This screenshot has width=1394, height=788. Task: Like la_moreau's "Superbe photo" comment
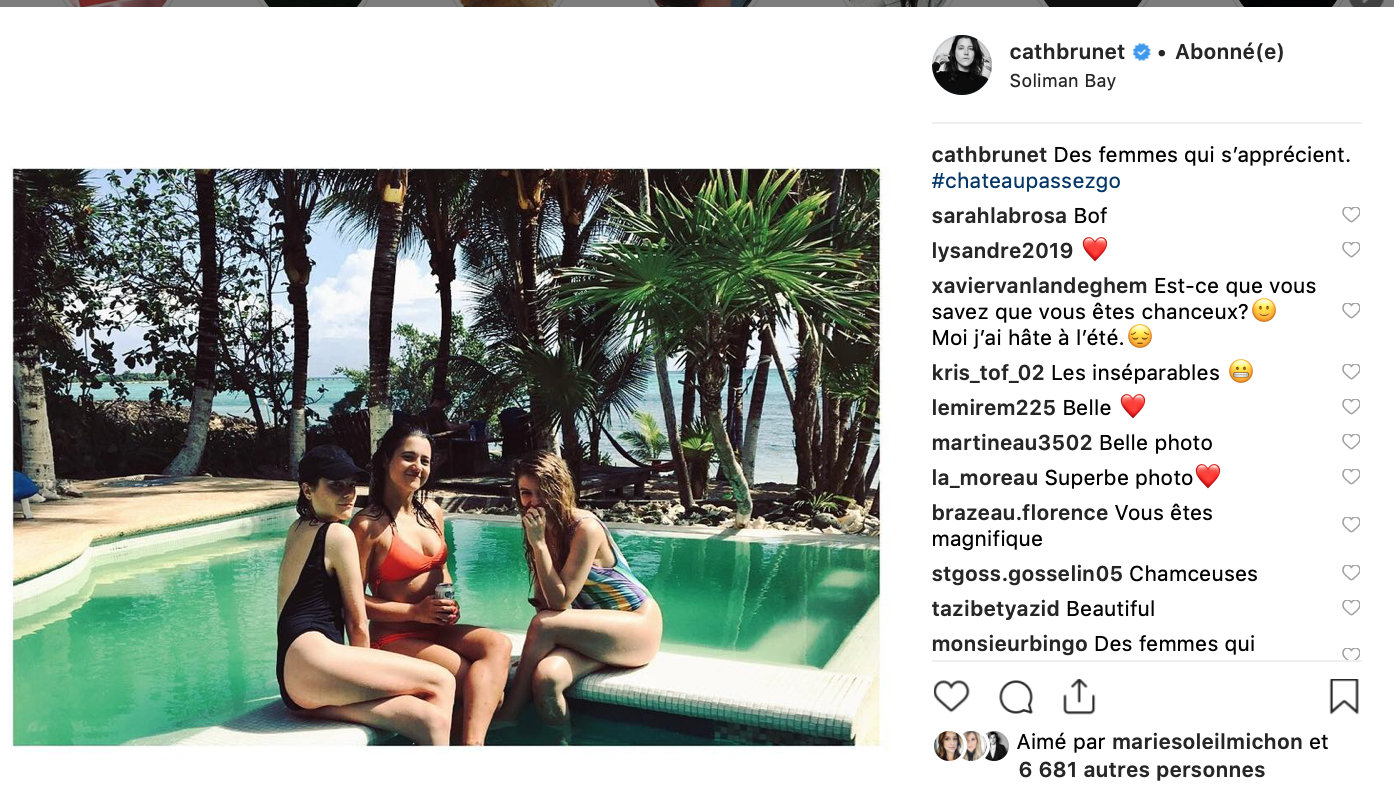[1351, 477]
